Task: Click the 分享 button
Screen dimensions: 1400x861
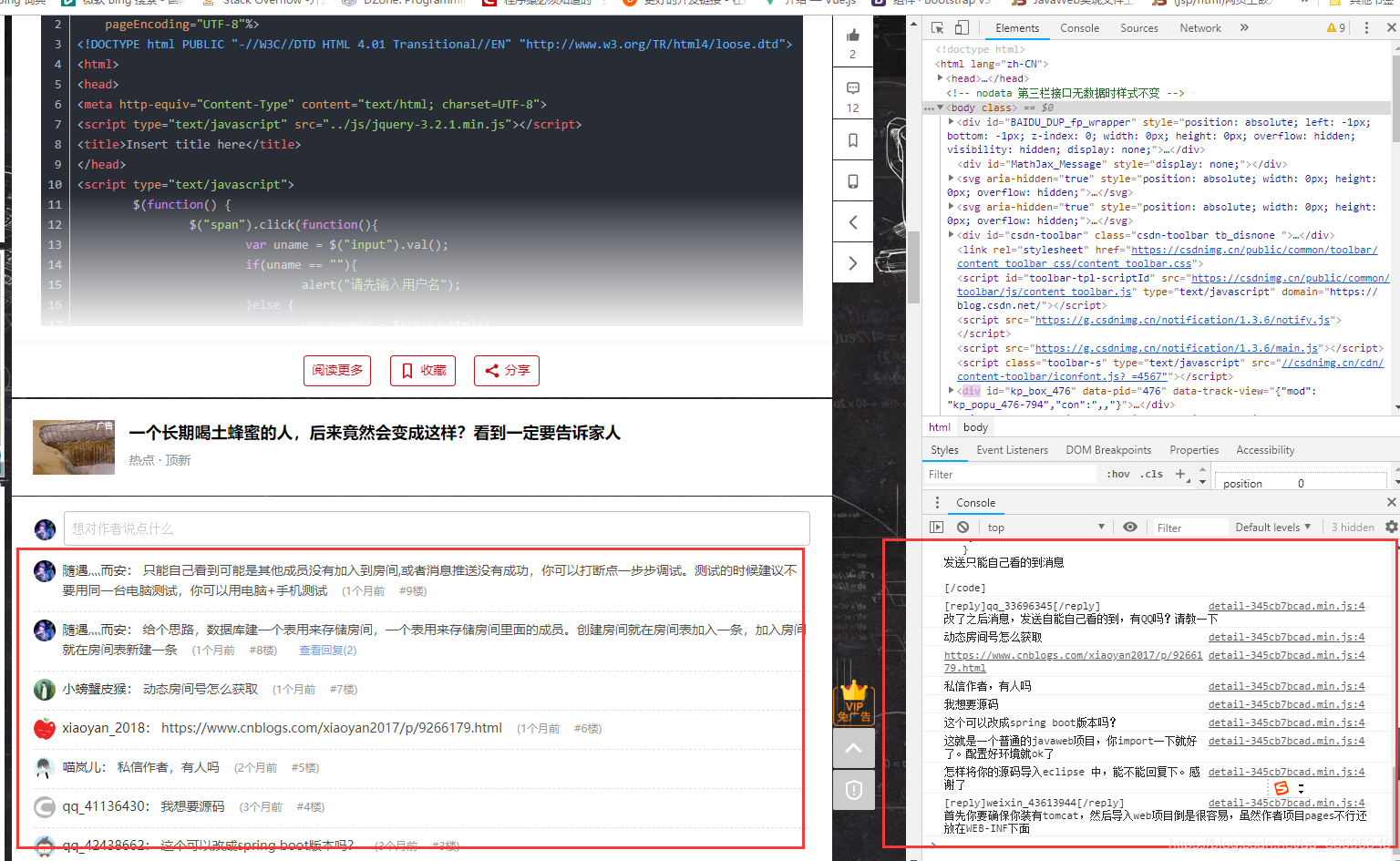Action: [x=507, y=370]
